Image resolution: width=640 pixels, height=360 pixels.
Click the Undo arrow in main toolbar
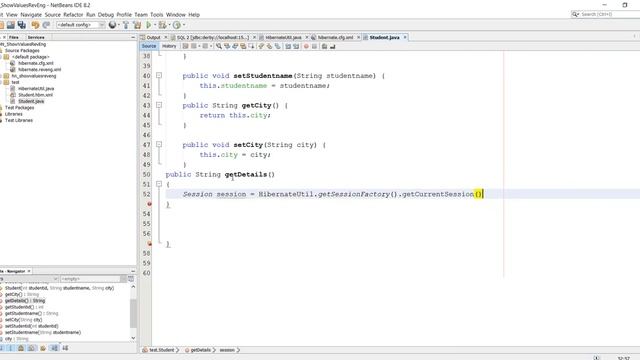click(36, 25)
